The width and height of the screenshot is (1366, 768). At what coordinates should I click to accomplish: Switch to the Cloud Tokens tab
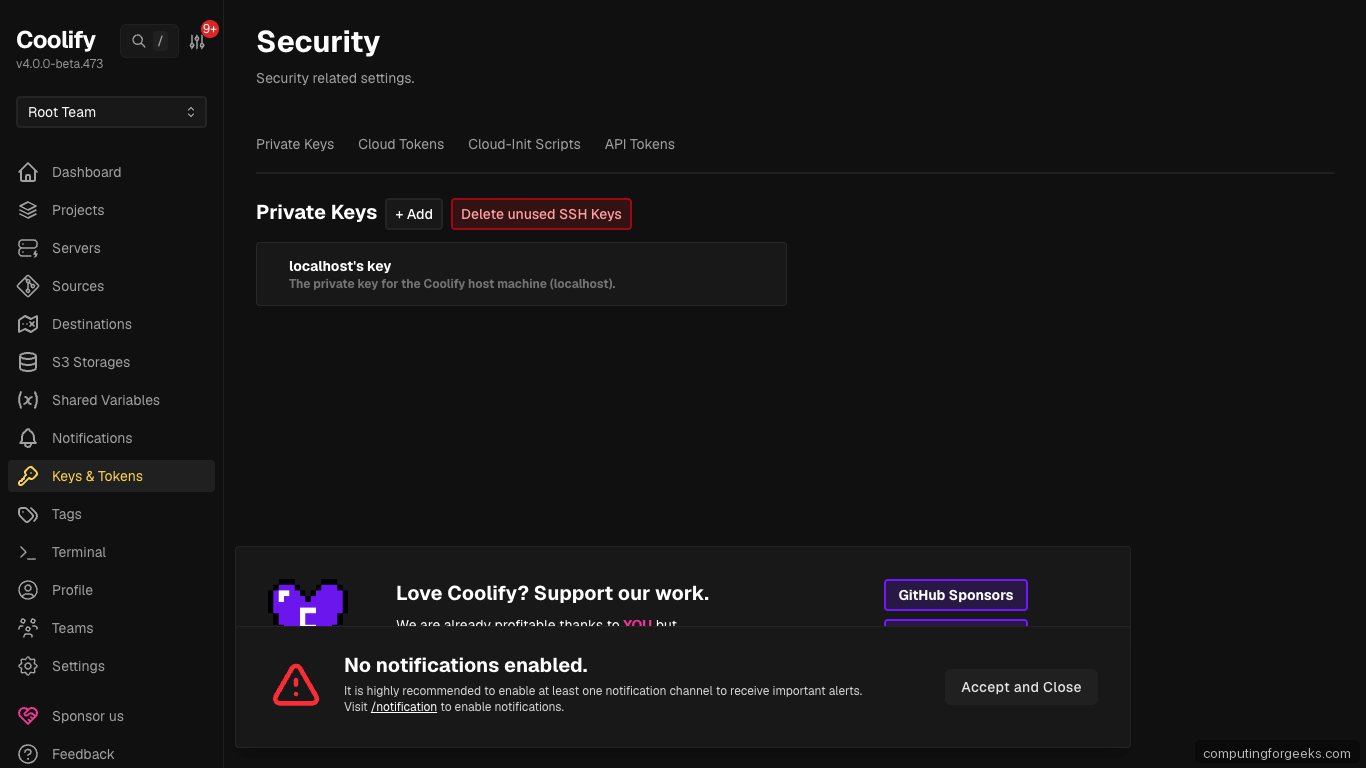(400, 144)
